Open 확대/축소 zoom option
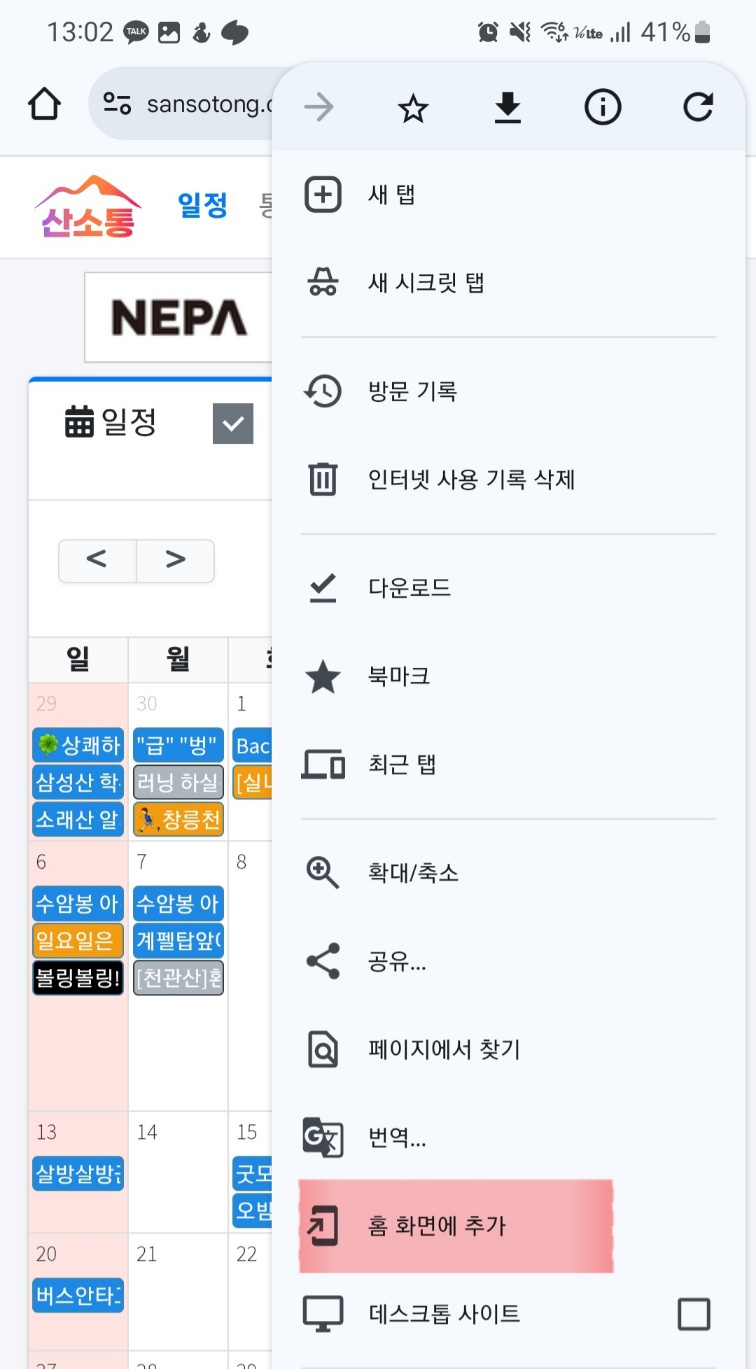Viewport: 756px width, 1369px height. (413, 873)
